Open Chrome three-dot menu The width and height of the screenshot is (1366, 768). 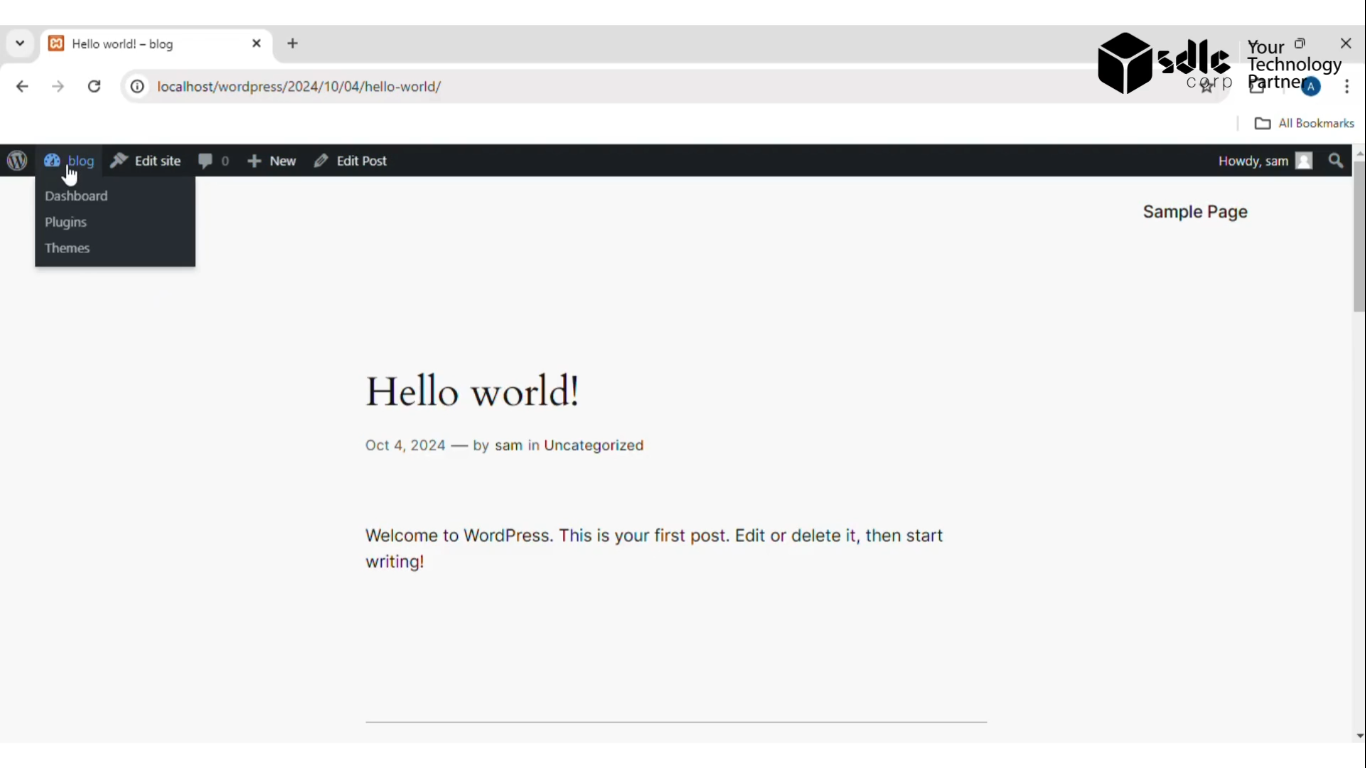tap(1347, 87)
